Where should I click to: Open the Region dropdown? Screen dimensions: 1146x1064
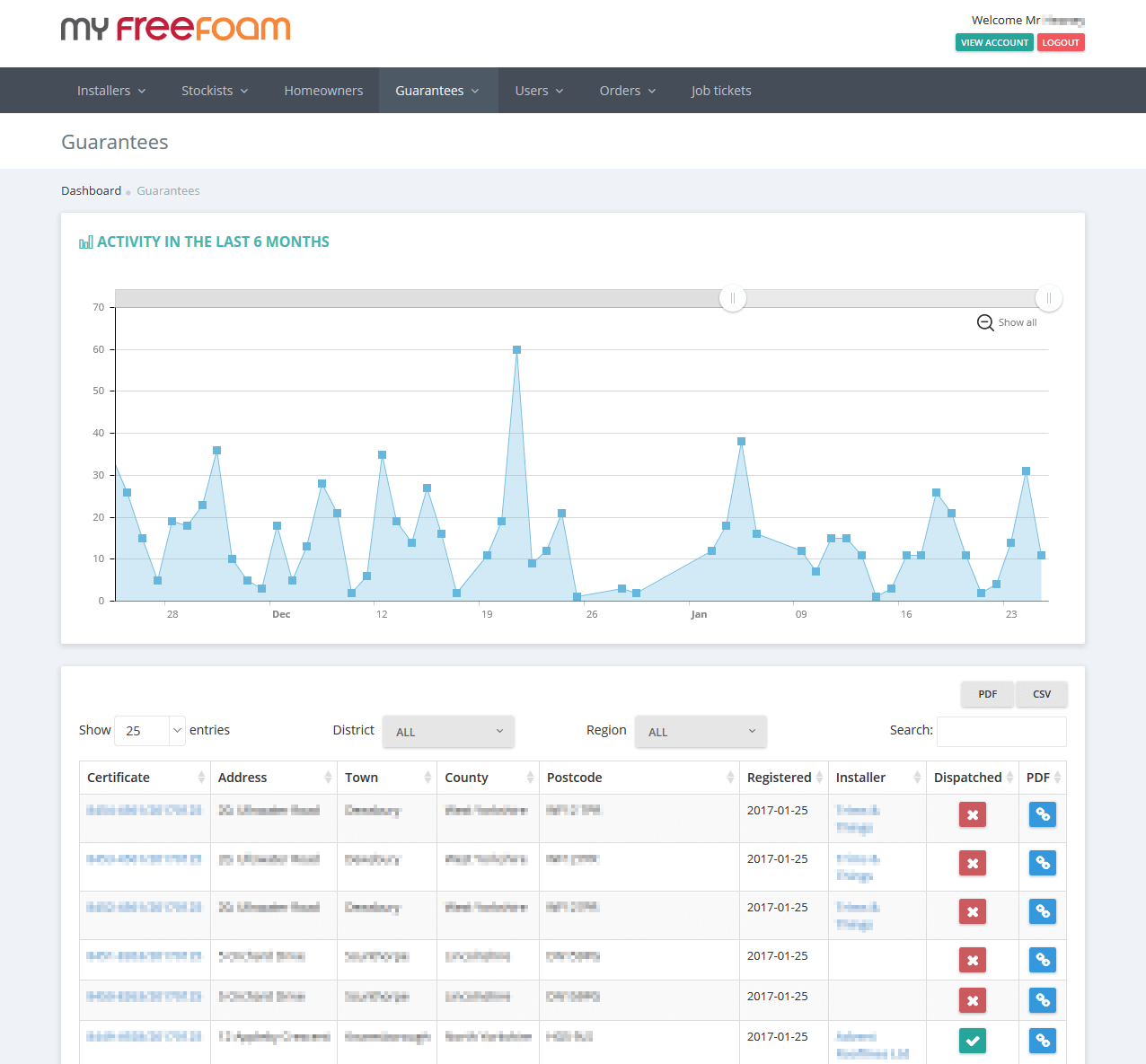pos(701,732)
